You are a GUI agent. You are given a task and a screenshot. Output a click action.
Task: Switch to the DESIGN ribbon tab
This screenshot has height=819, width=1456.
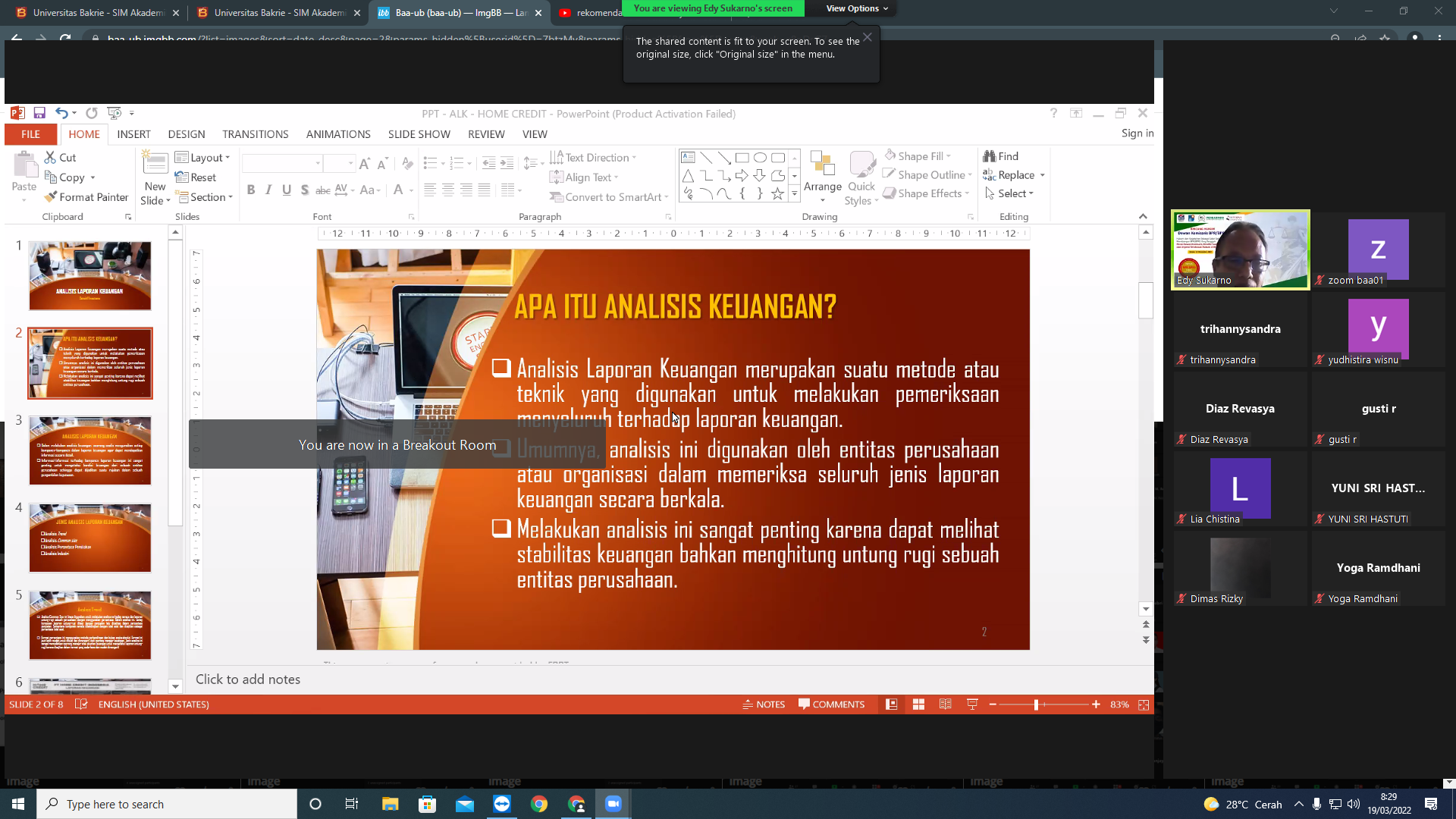tap(187, 134)
